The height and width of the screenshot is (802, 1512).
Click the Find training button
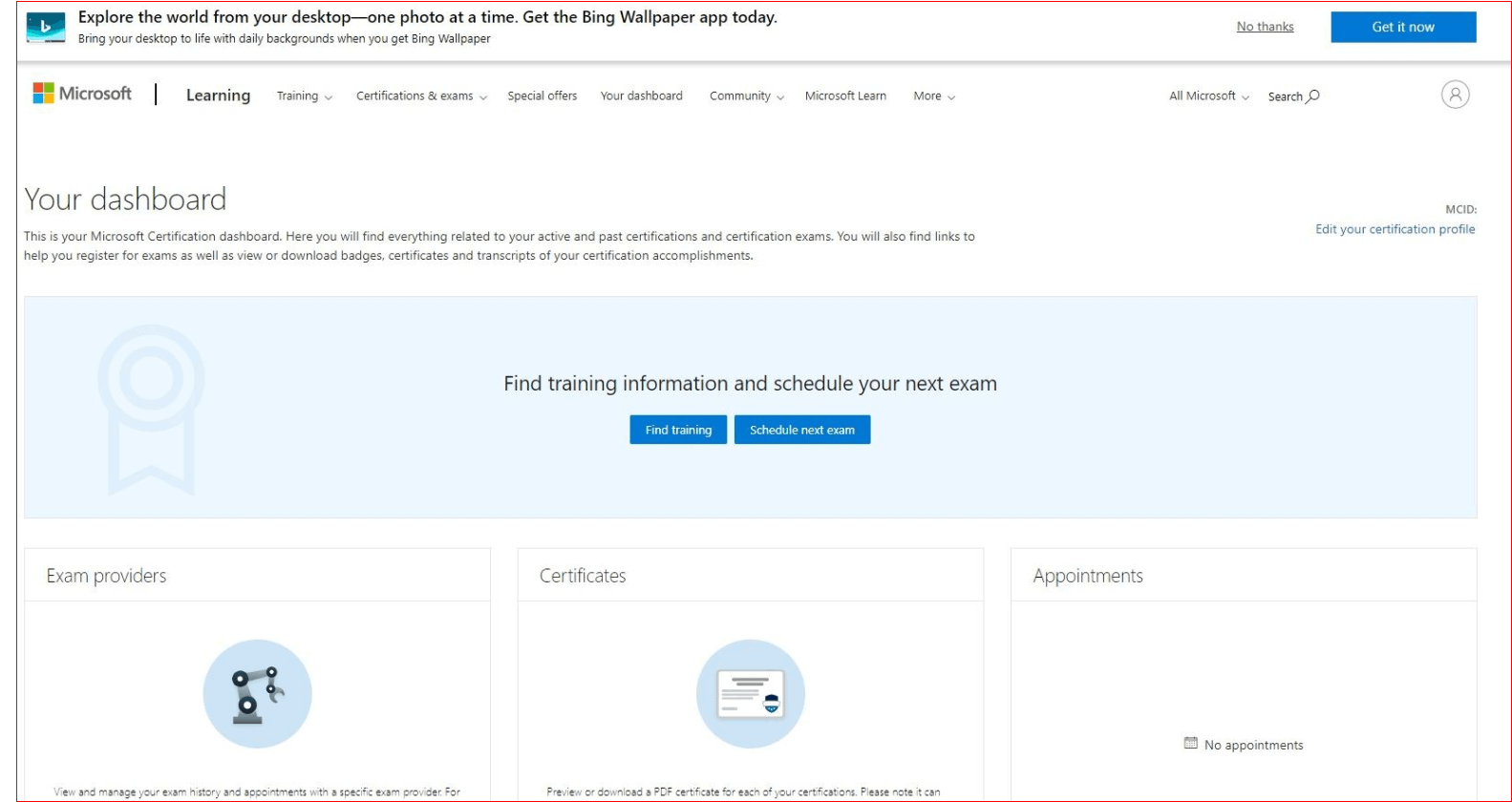click(678, 430)
